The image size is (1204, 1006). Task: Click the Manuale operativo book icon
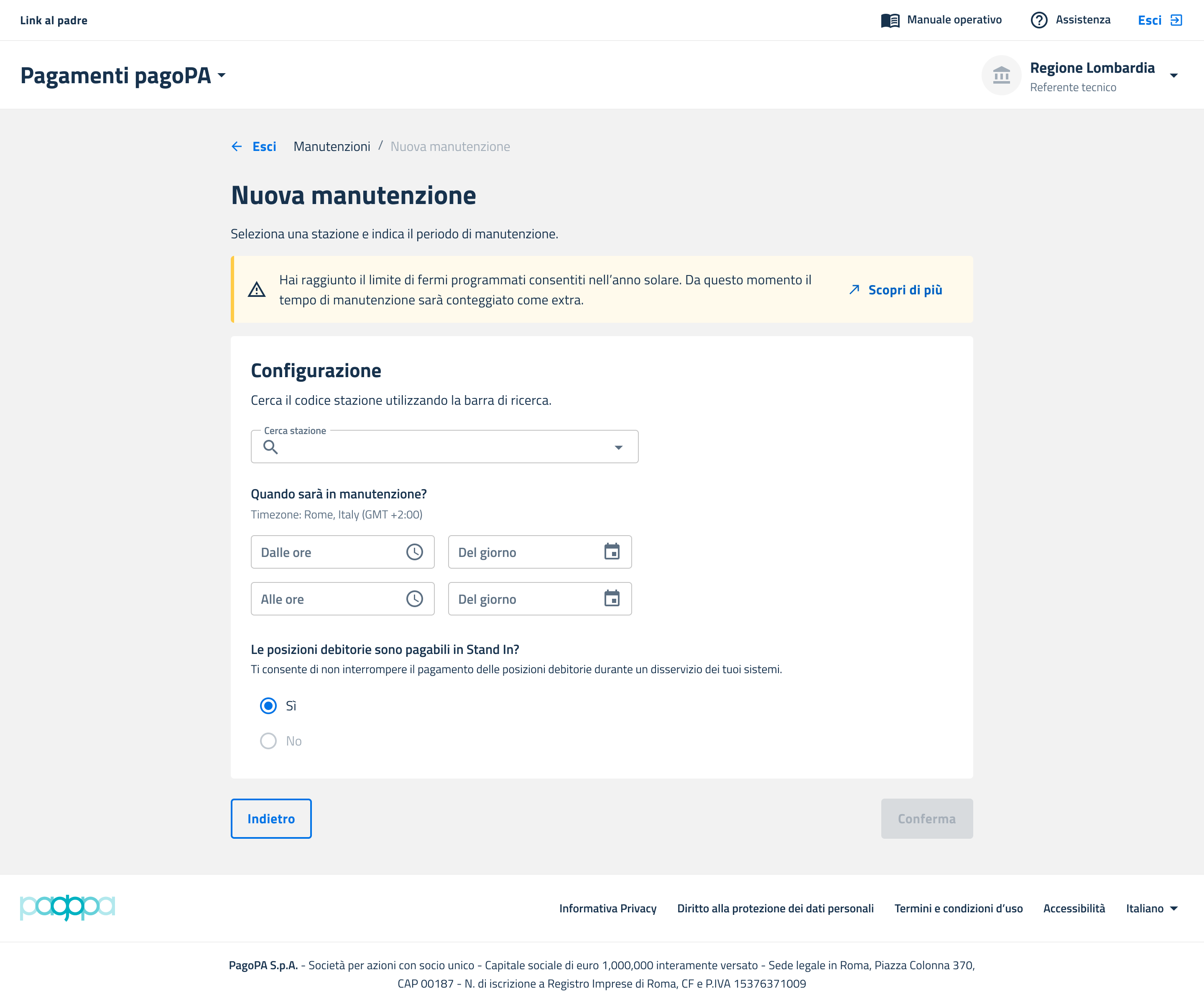coord(890,20)
